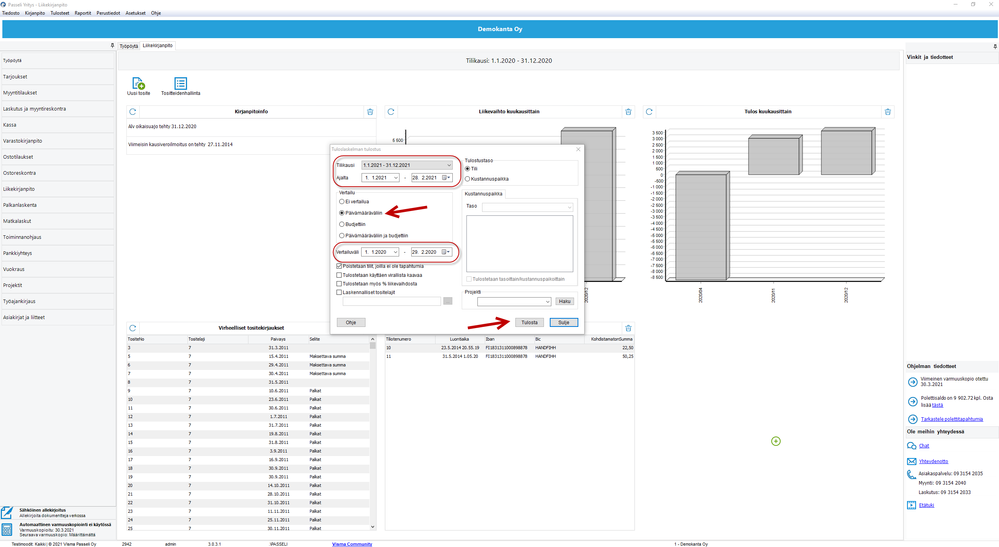Screen dimensions: 999x547
Task: Open the Raportit menu
Action: (83, 13)
